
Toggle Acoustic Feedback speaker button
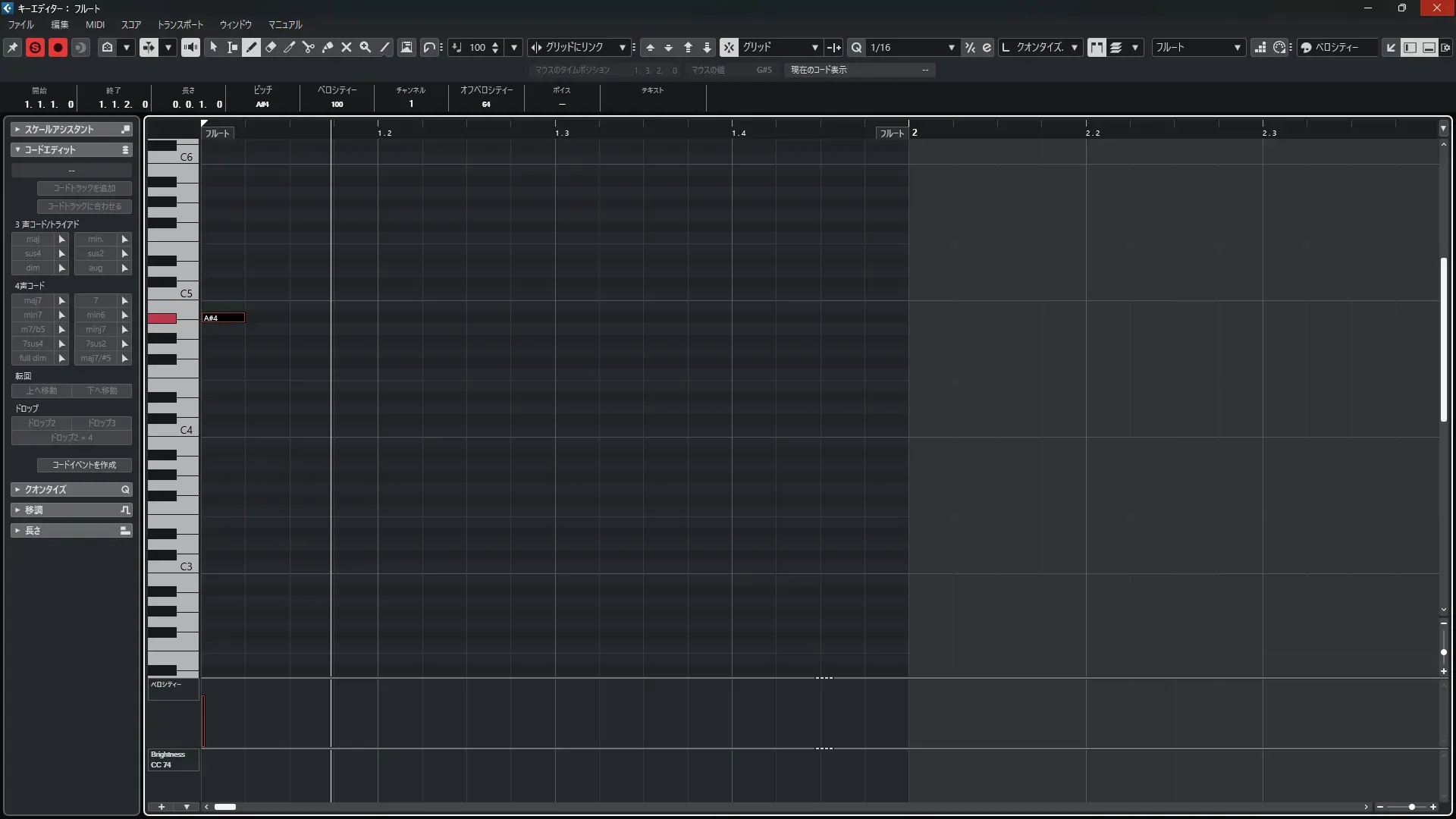[x=190, y=47]
